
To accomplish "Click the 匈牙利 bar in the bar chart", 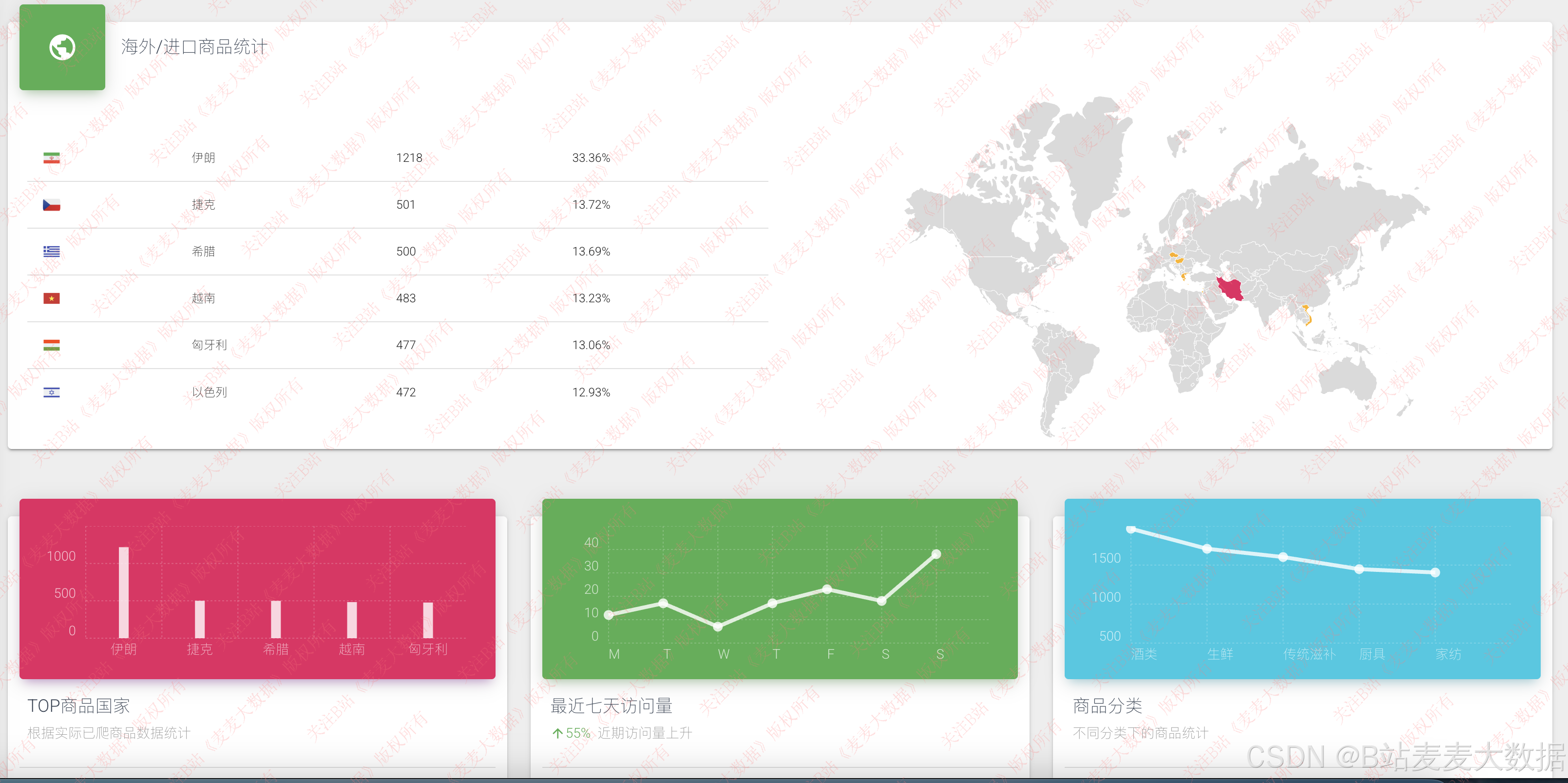I will coord(428,620).
